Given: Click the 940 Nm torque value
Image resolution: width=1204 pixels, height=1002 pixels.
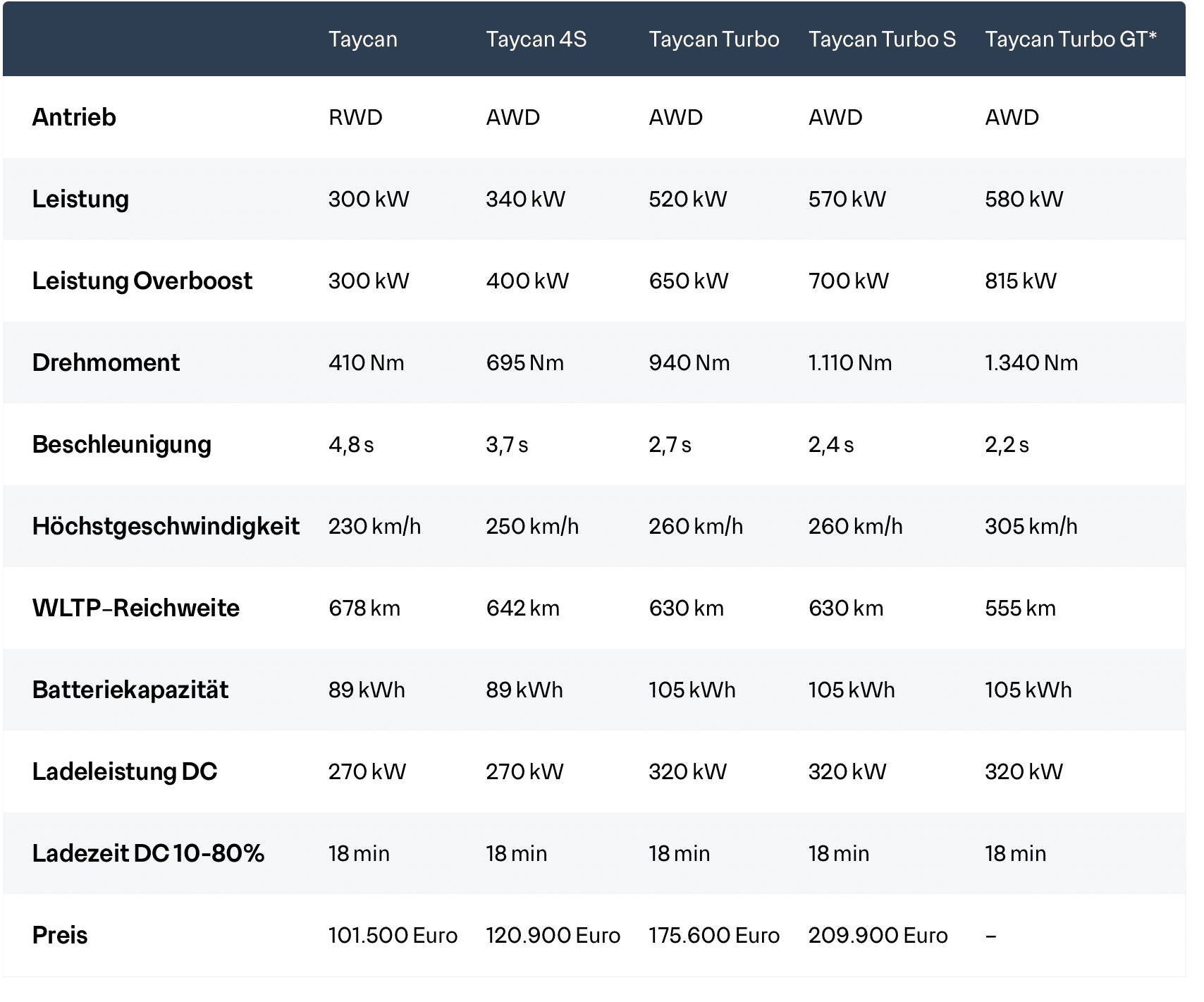Looking at the screenshot, I should pos(689,362).
